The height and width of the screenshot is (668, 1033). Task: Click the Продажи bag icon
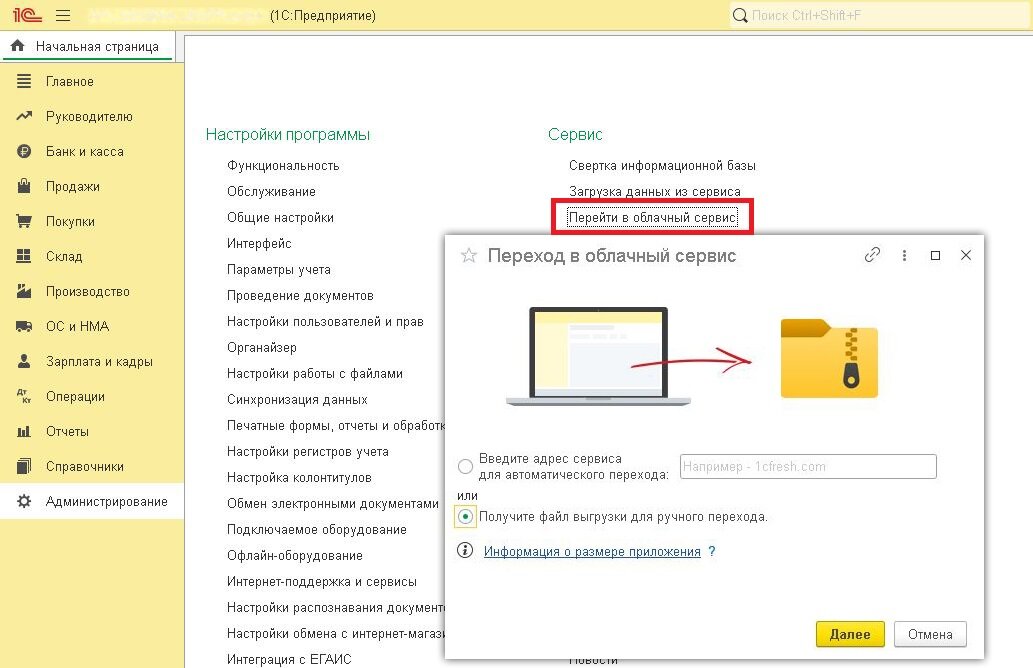[24, 186]
